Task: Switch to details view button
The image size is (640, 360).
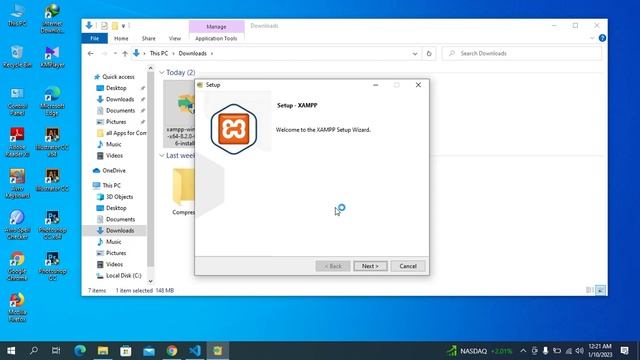Action: tap(589, 290)
